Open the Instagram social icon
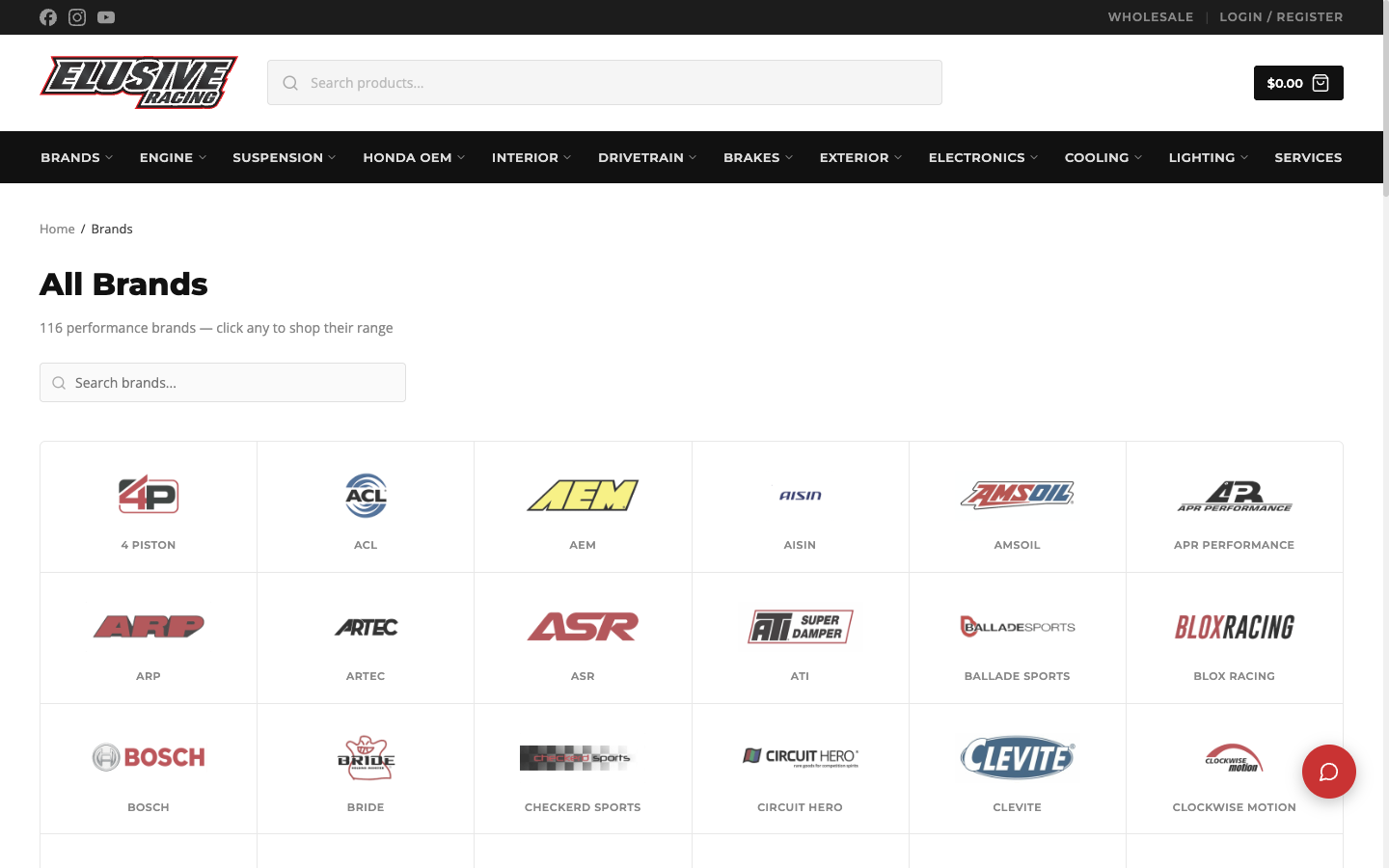1389x868 pixels. click(77, 17)
